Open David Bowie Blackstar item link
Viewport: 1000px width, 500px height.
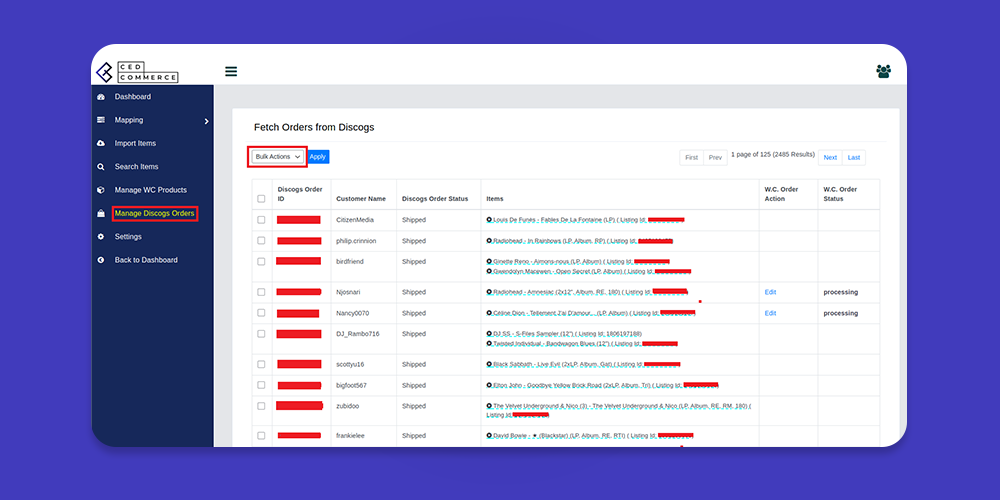[589, 436]
